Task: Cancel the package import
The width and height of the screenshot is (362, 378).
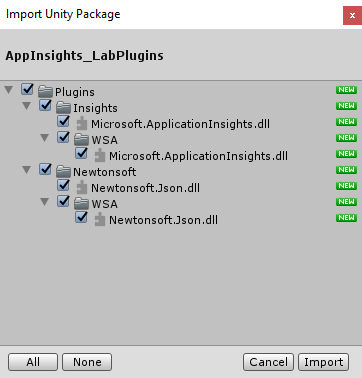Action: (x=268, y=362)
